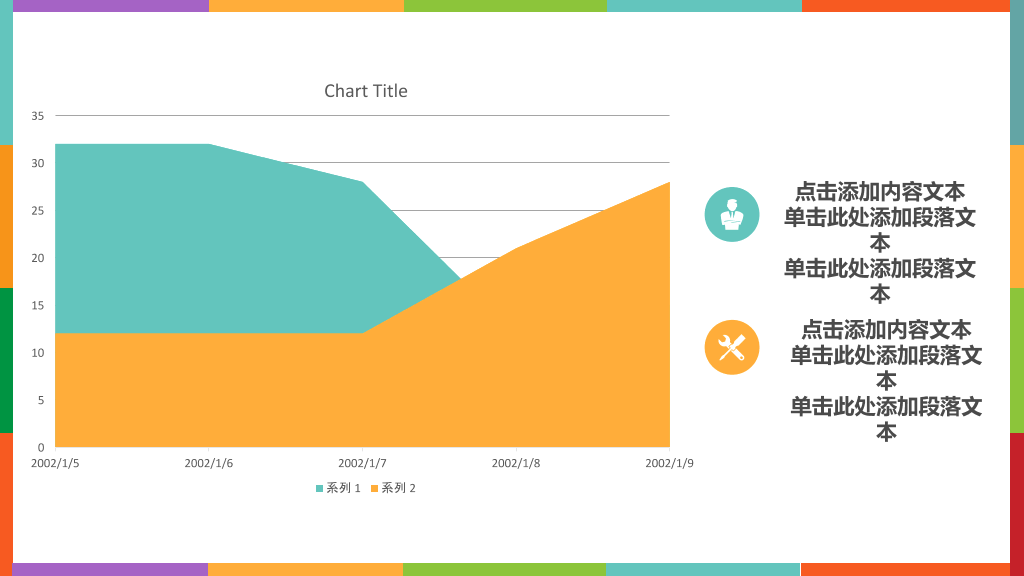Select the 2002/1/5 axis date label
Image resolution: width=1024 pixels, height=576 pixels.
(x=55, y=463)
